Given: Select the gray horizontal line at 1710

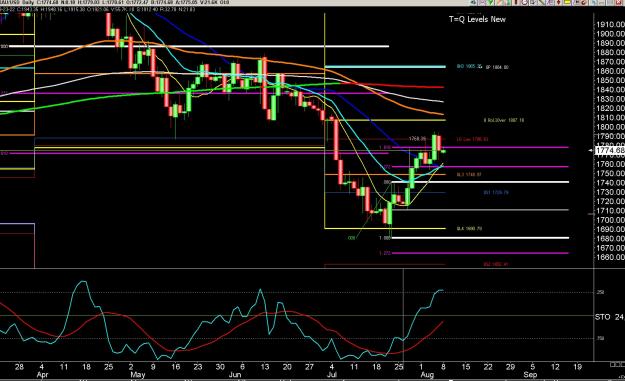Looking at the screenshot, I should pos(480,210).
